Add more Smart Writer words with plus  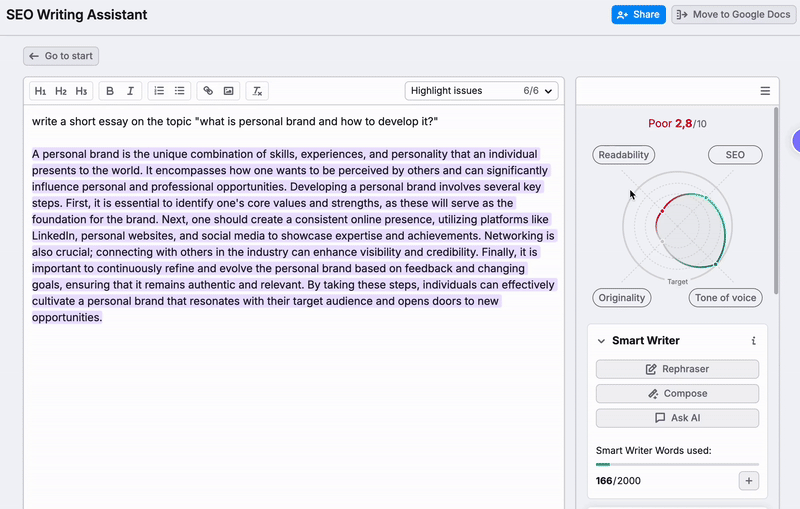(749, 481)
